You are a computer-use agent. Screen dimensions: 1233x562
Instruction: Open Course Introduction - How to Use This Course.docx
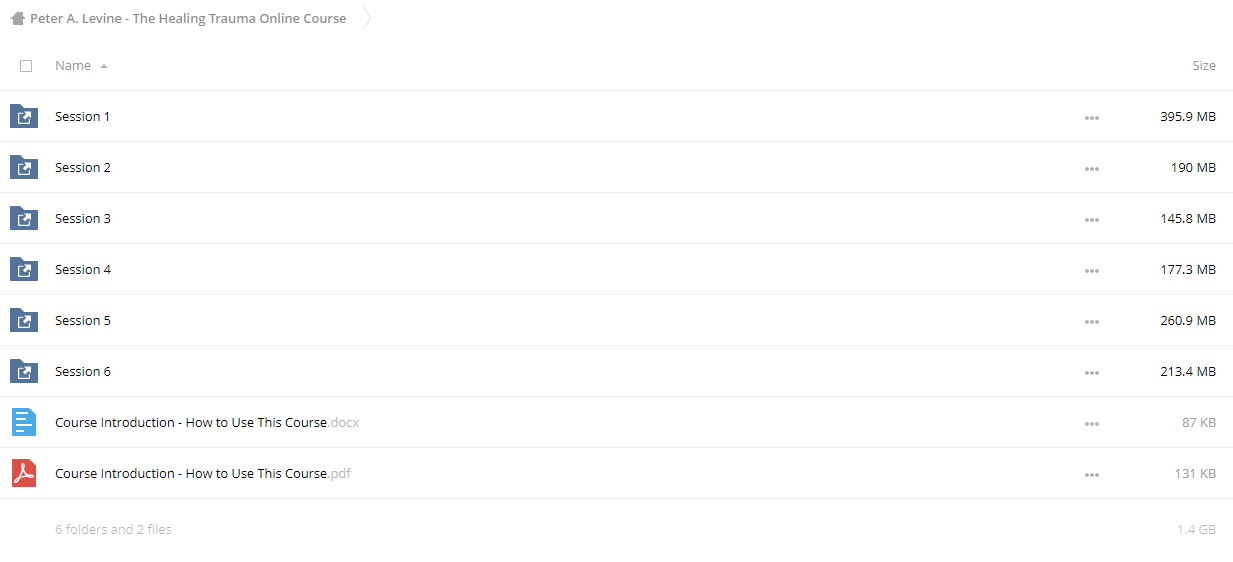(207, 423)
